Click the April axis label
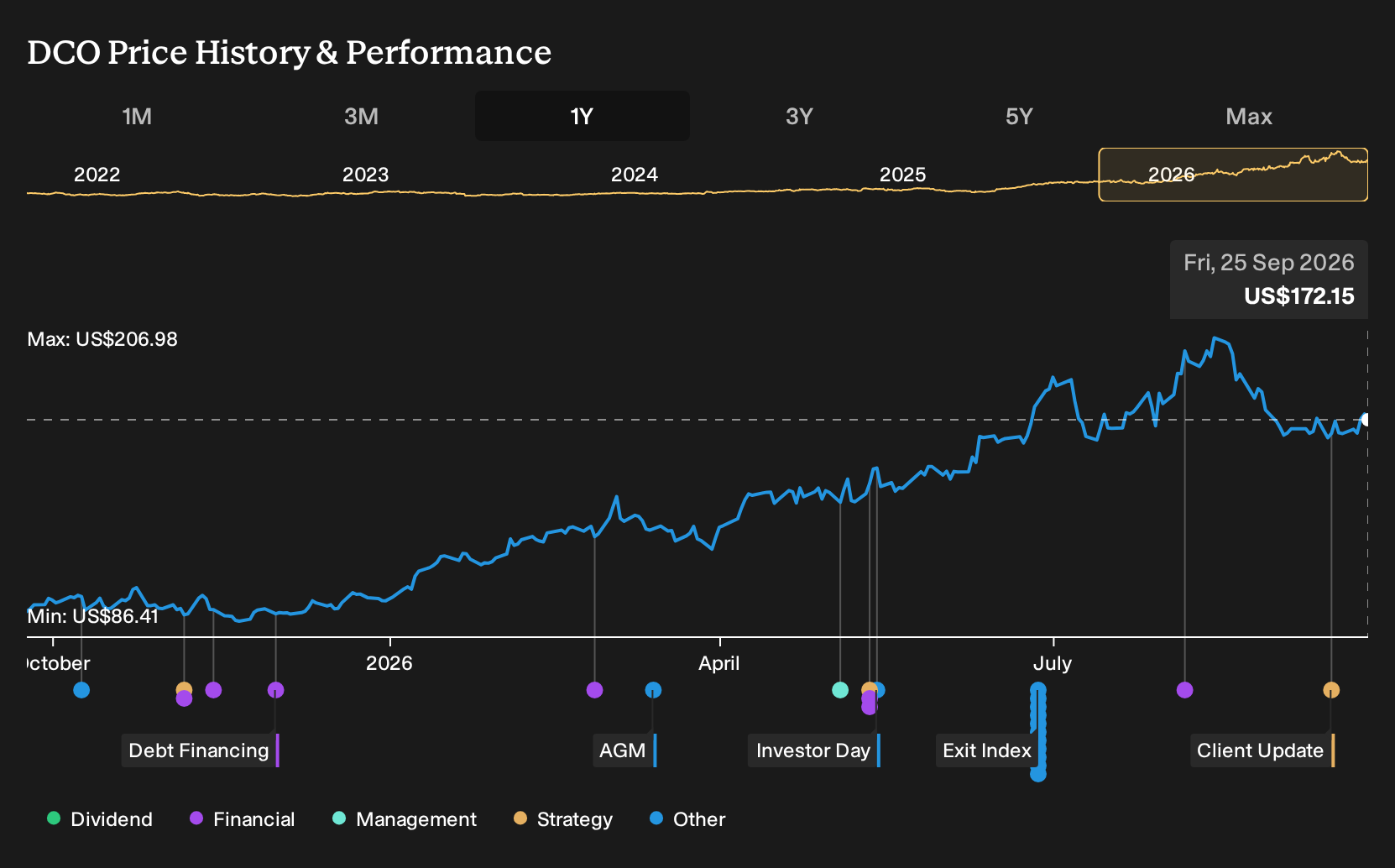Screen dimensions: 1395x868 pos(719,663)
